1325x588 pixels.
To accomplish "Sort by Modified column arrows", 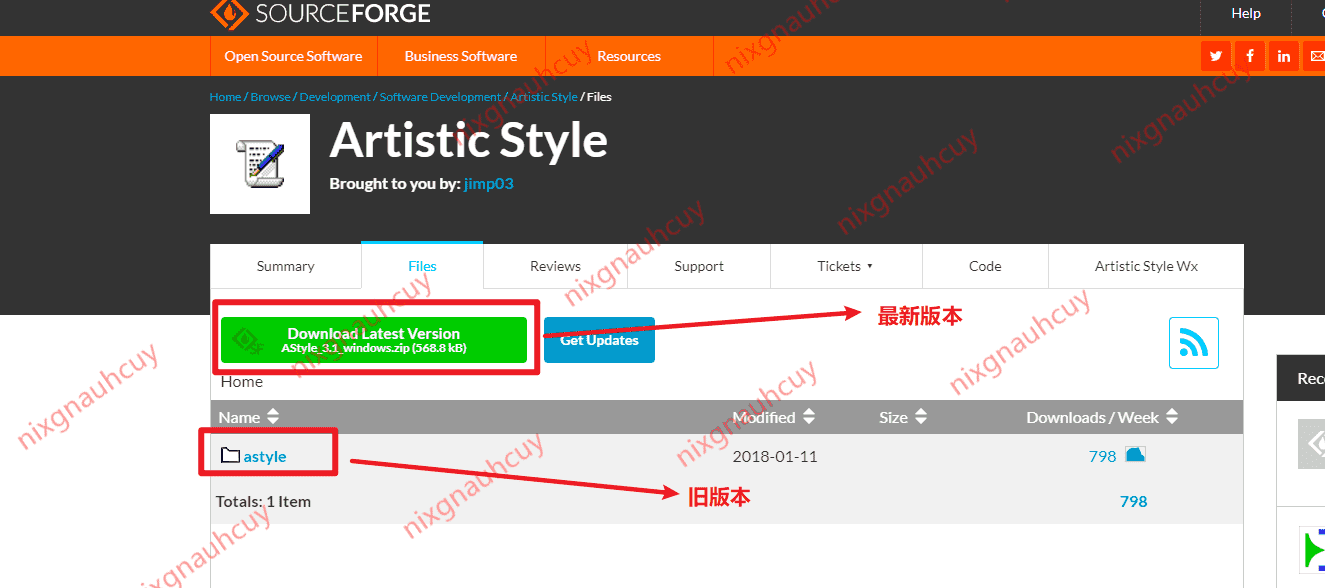I will click(809, 417).
